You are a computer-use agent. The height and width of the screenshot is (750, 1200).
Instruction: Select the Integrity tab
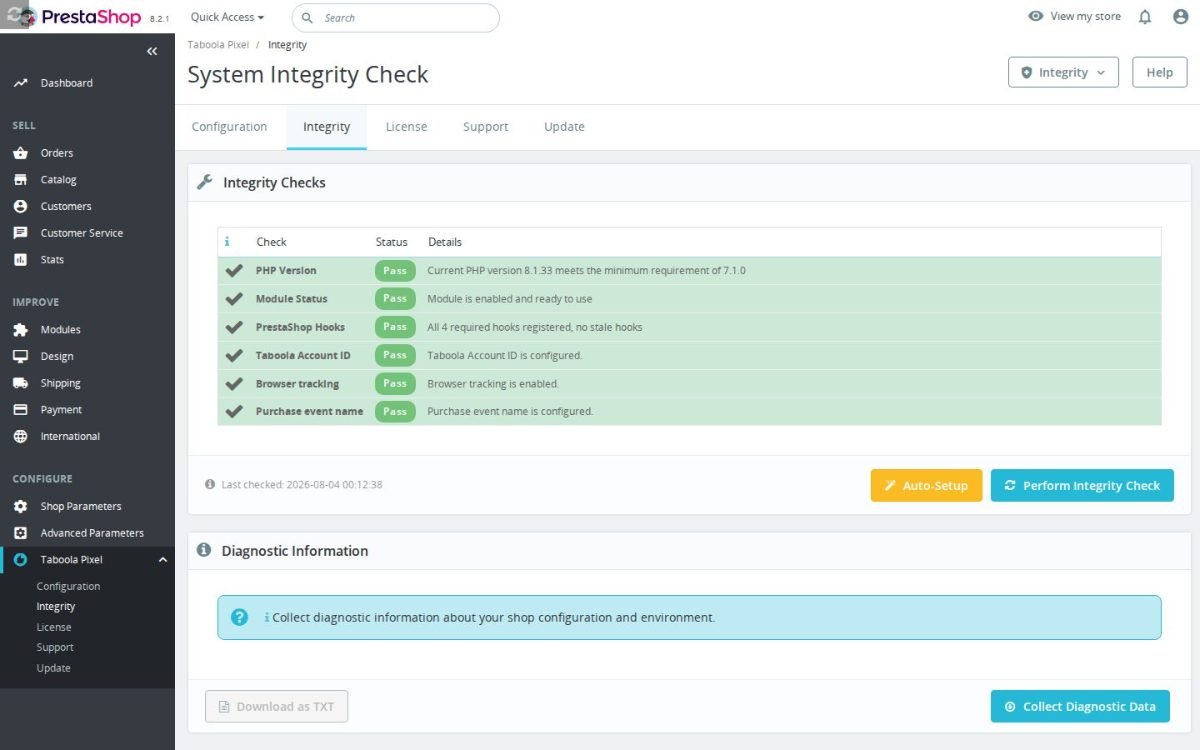click(326, 127)
